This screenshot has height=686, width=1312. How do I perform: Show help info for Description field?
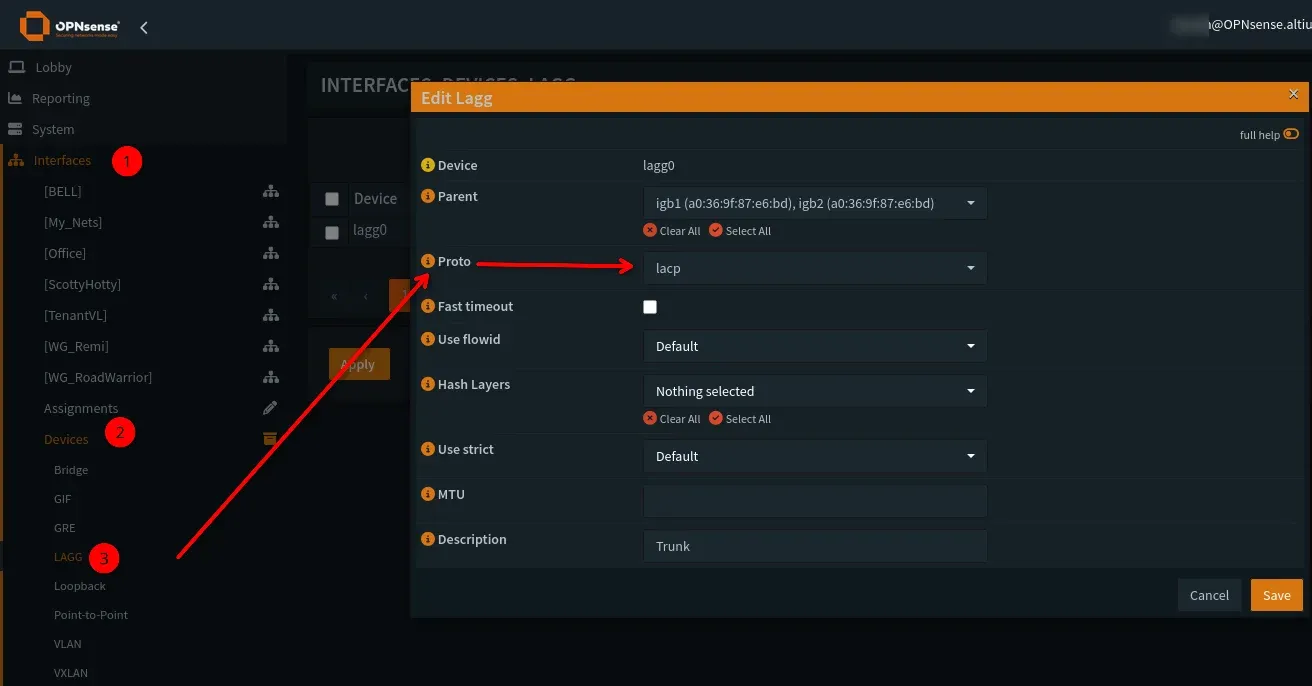coord(428,540)
